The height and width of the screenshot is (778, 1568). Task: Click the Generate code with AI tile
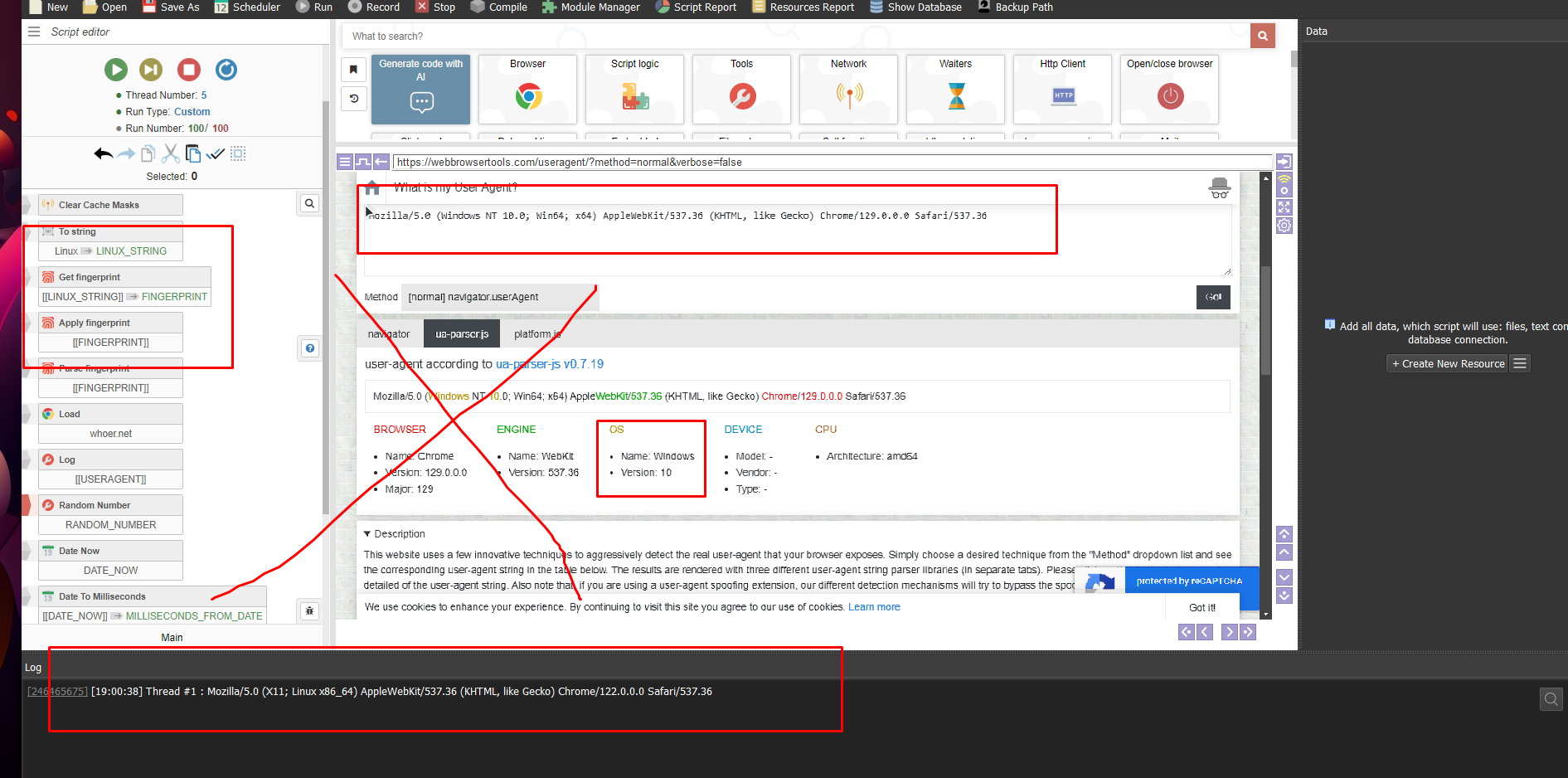(420, 90)
